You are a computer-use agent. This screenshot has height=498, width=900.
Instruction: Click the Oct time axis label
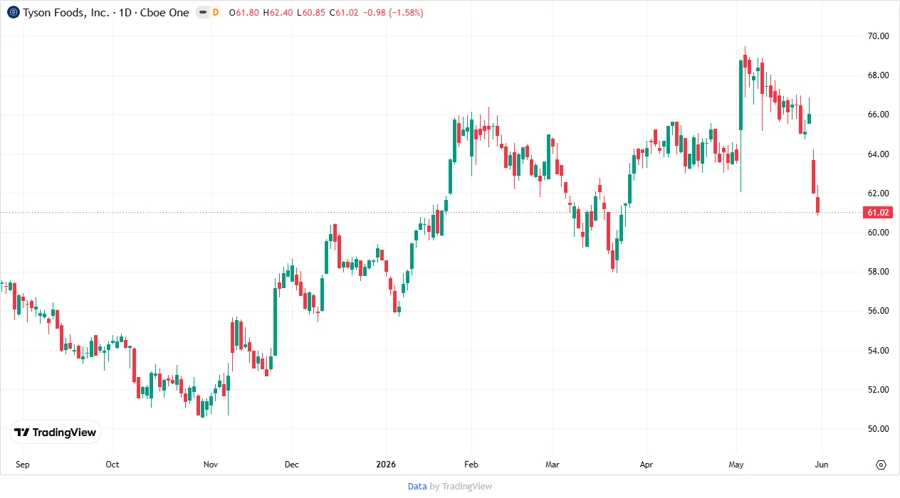[112, 464]
